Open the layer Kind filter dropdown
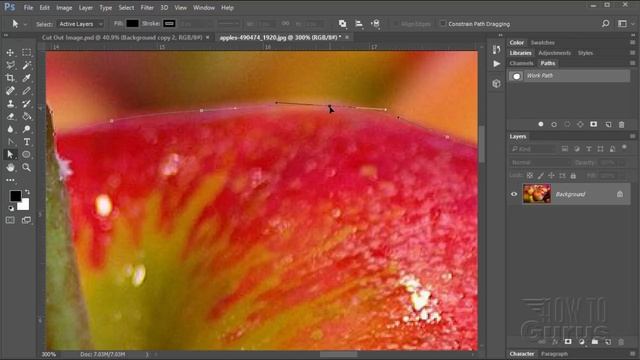 click(x=533, y=149)
